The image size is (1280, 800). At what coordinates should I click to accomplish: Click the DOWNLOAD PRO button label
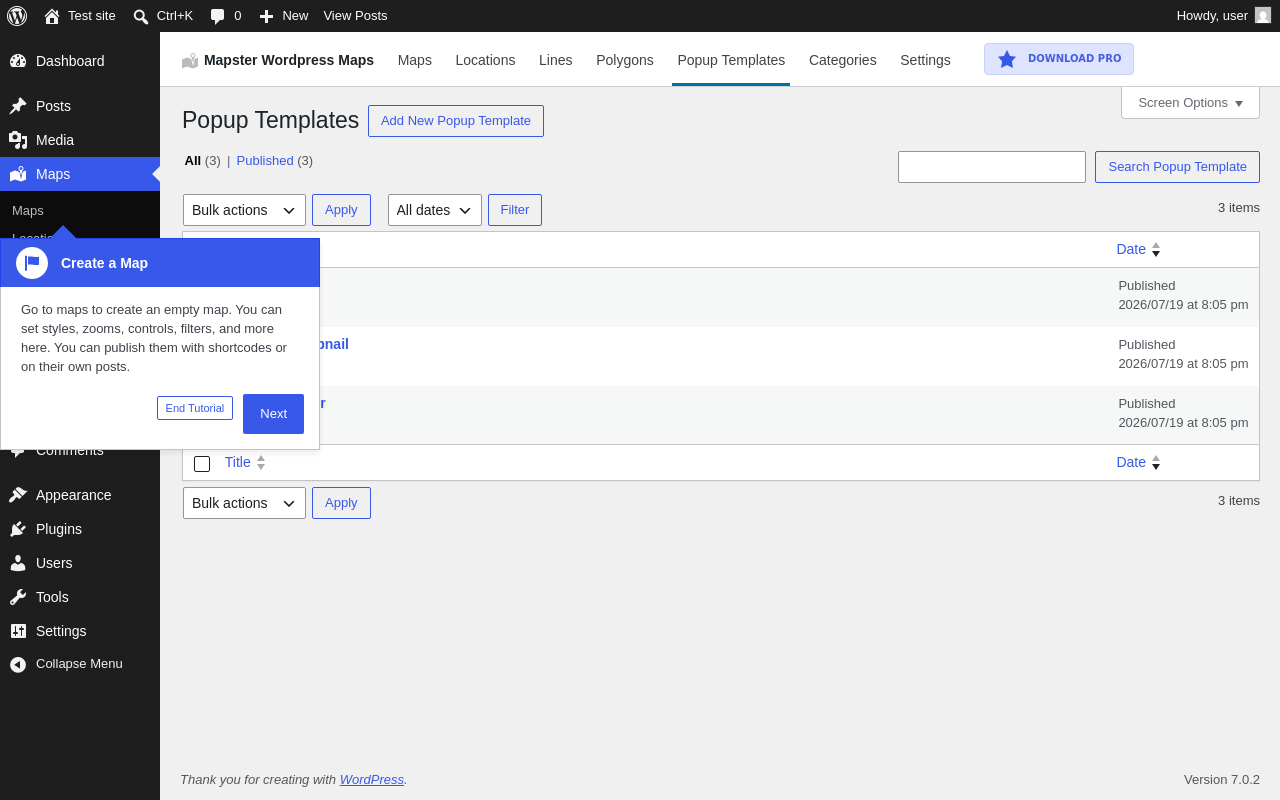click(1075, 59)
